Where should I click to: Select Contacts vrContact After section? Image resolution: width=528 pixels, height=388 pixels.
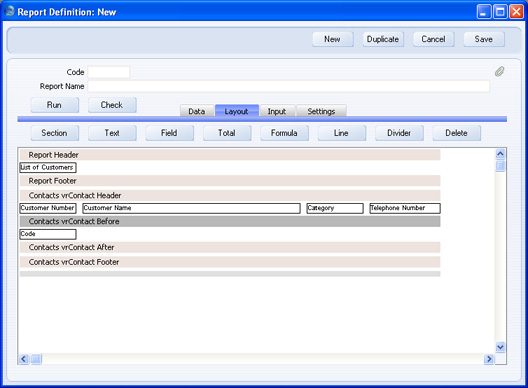(230, 247)
